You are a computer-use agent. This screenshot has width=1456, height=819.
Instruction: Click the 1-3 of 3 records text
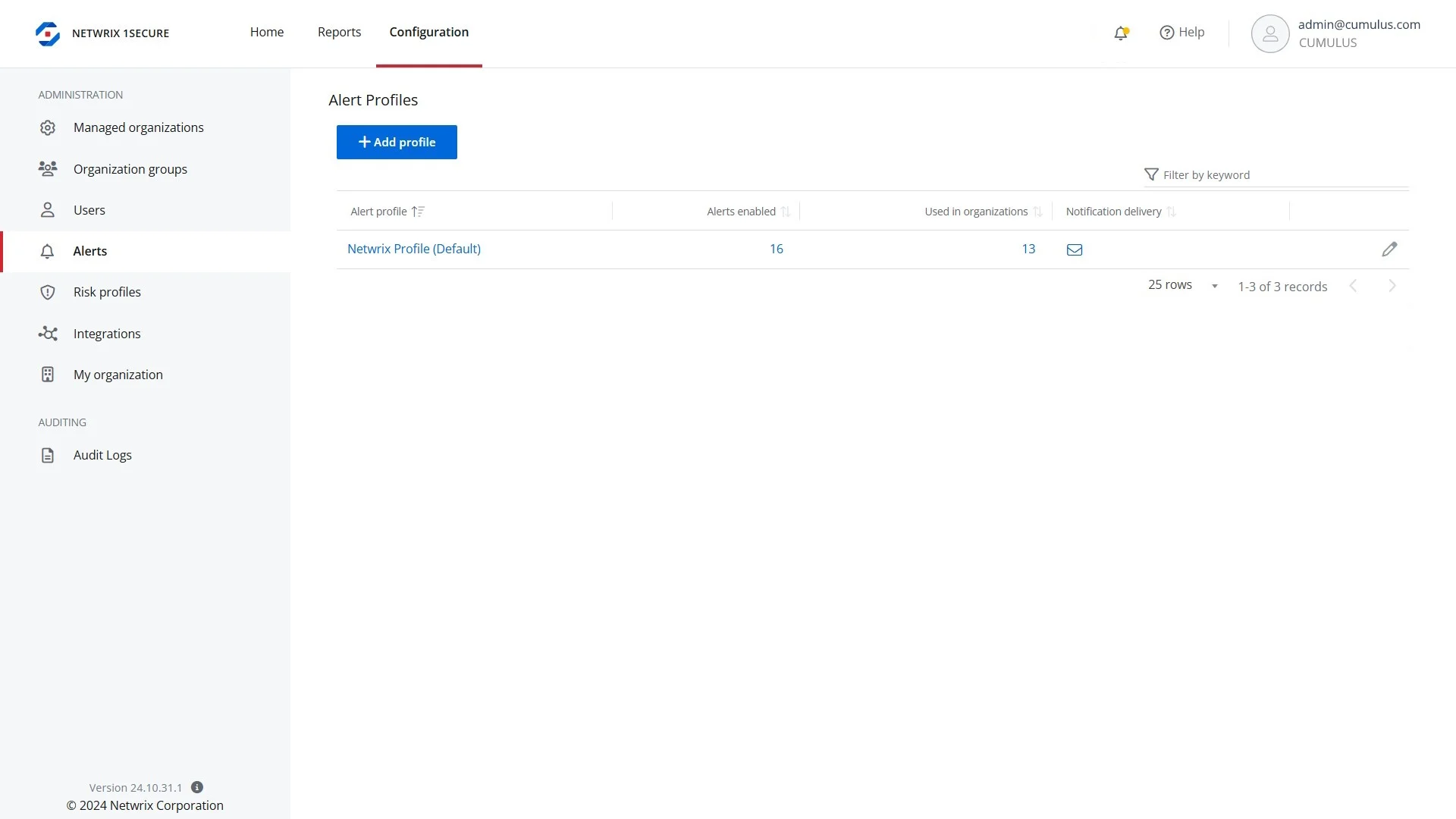click(x=1282, y=287)
